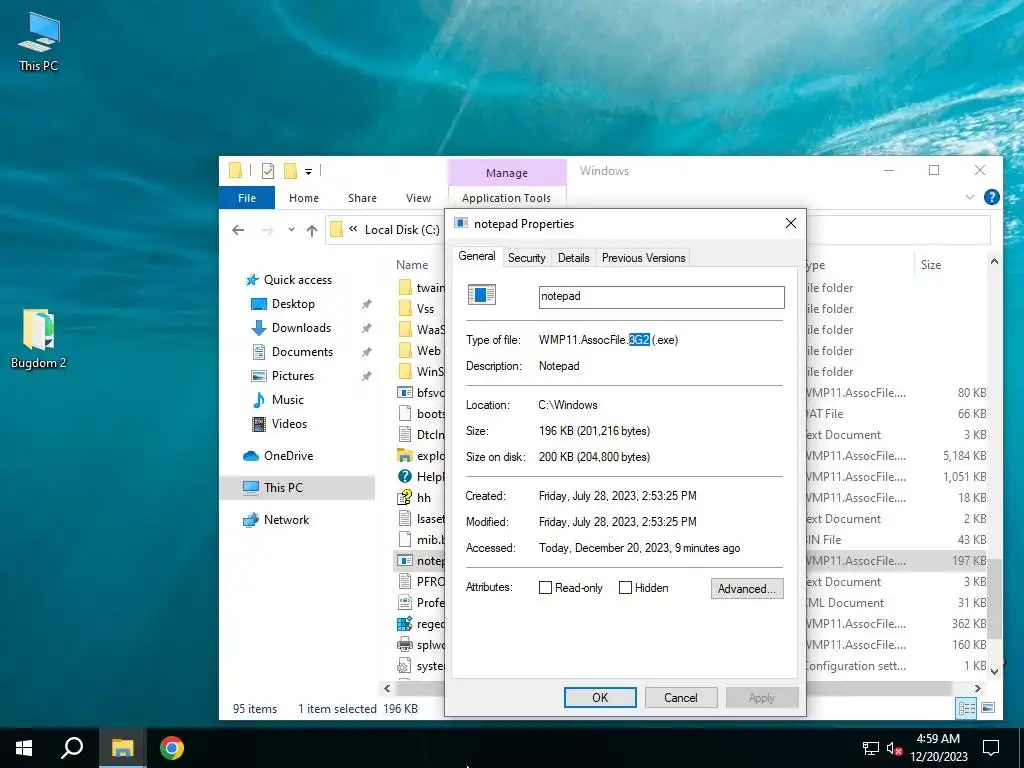This screenshot has height=768, width=1024.
Task: Open This PC desktop icon
Action: tap(39, 42)
